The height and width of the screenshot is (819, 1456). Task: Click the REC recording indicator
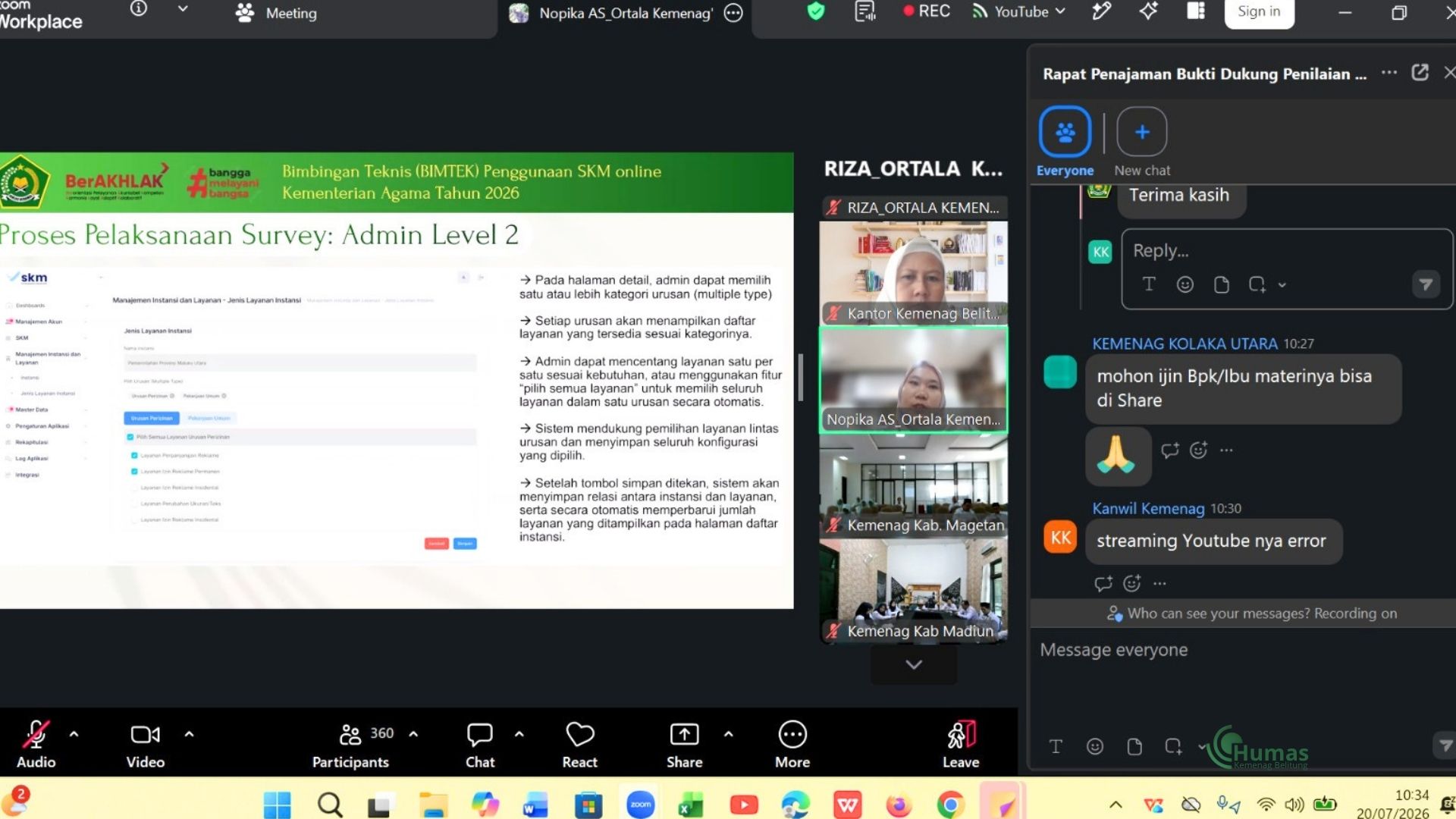point(927,11)
